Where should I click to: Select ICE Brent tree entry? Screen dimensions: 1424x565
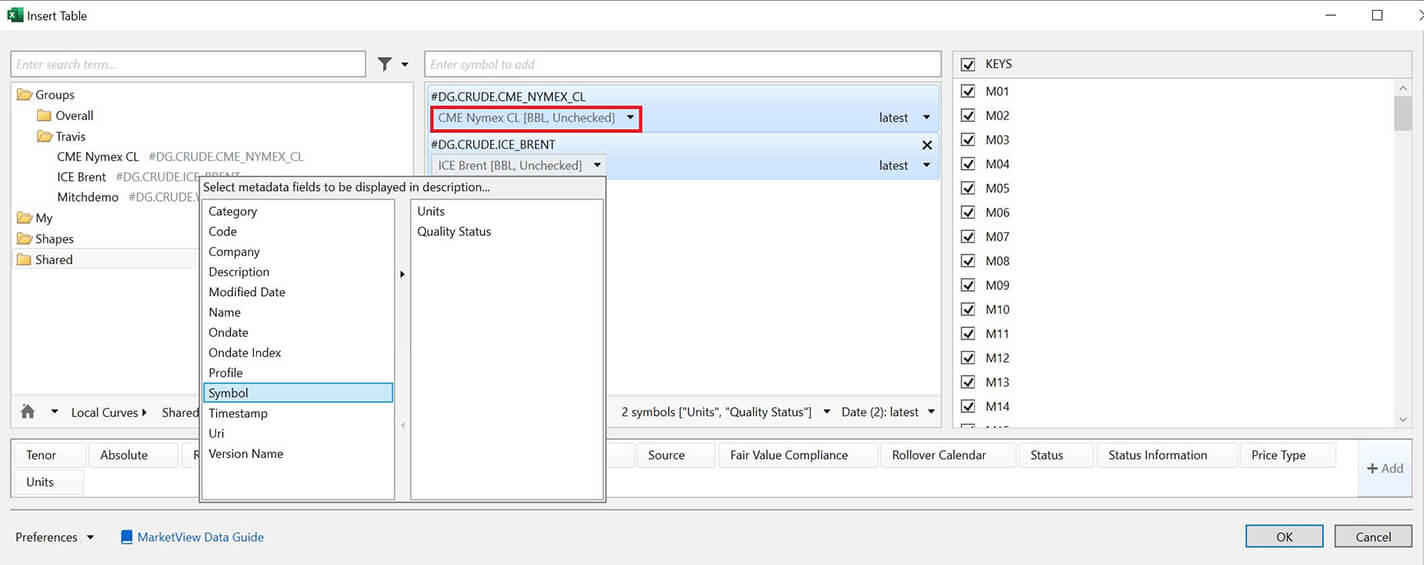81,177
